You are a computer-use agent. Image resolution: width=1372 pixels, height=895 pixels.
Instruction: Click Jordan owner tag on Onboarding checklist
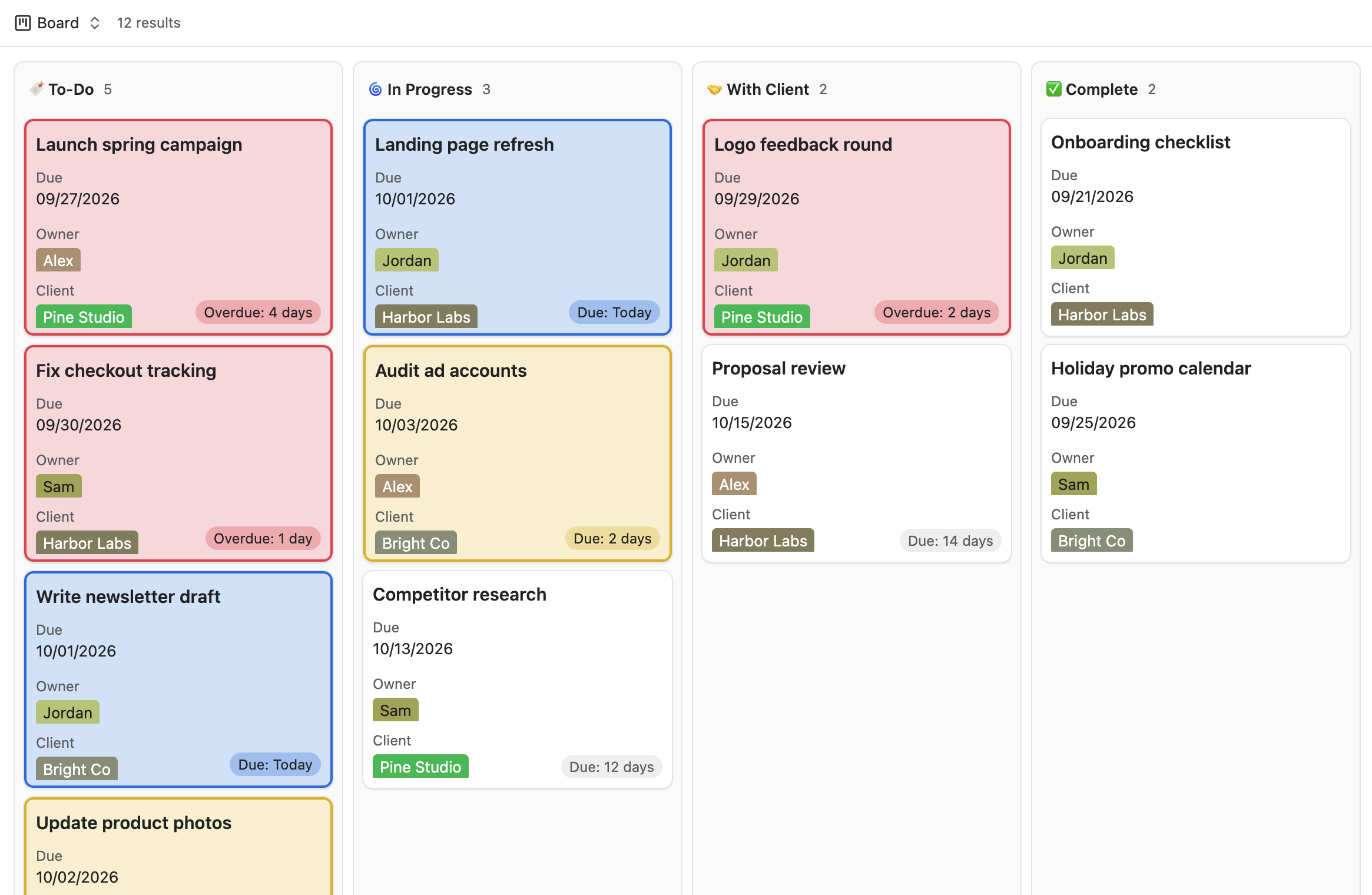(x=1083, y=258)
